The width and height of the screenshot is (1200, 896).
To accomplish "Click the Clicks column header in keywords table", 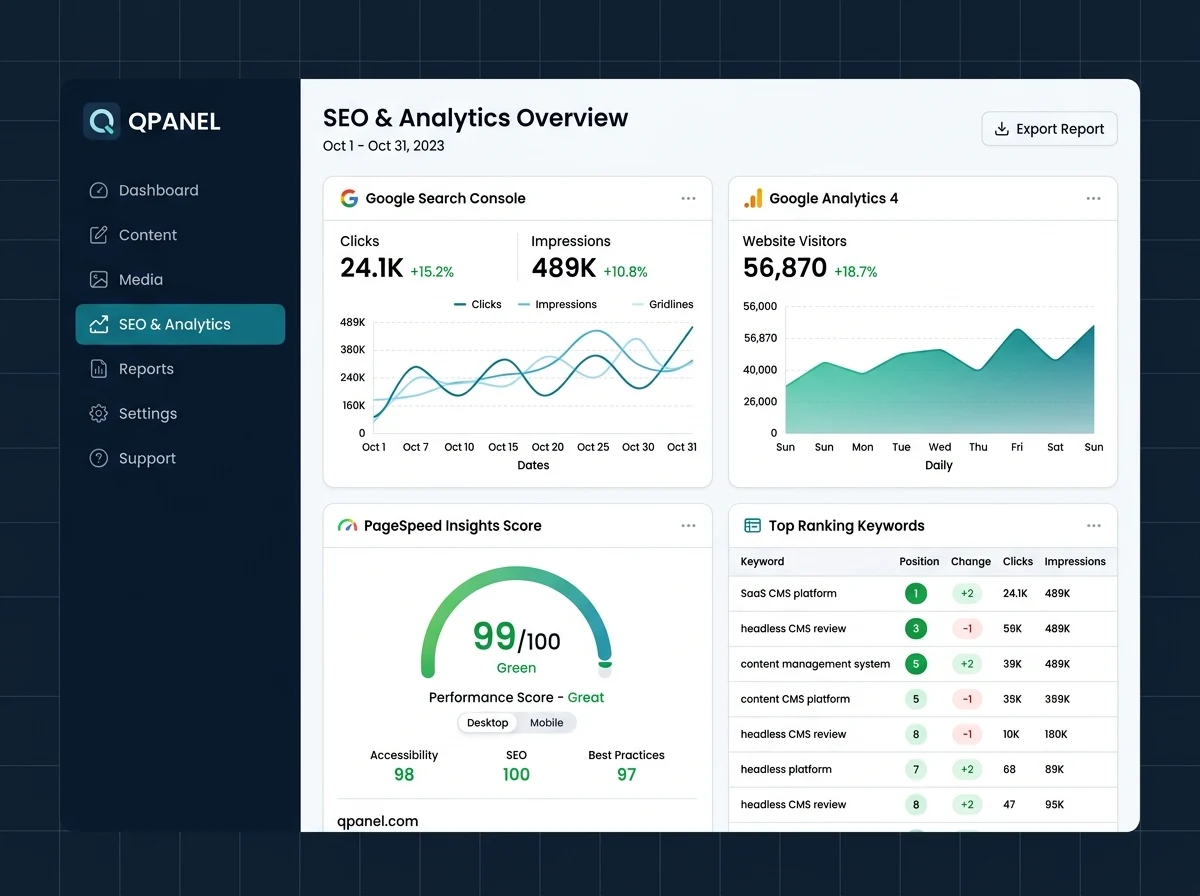I will pyautogui.click(x=1018, y=561).
